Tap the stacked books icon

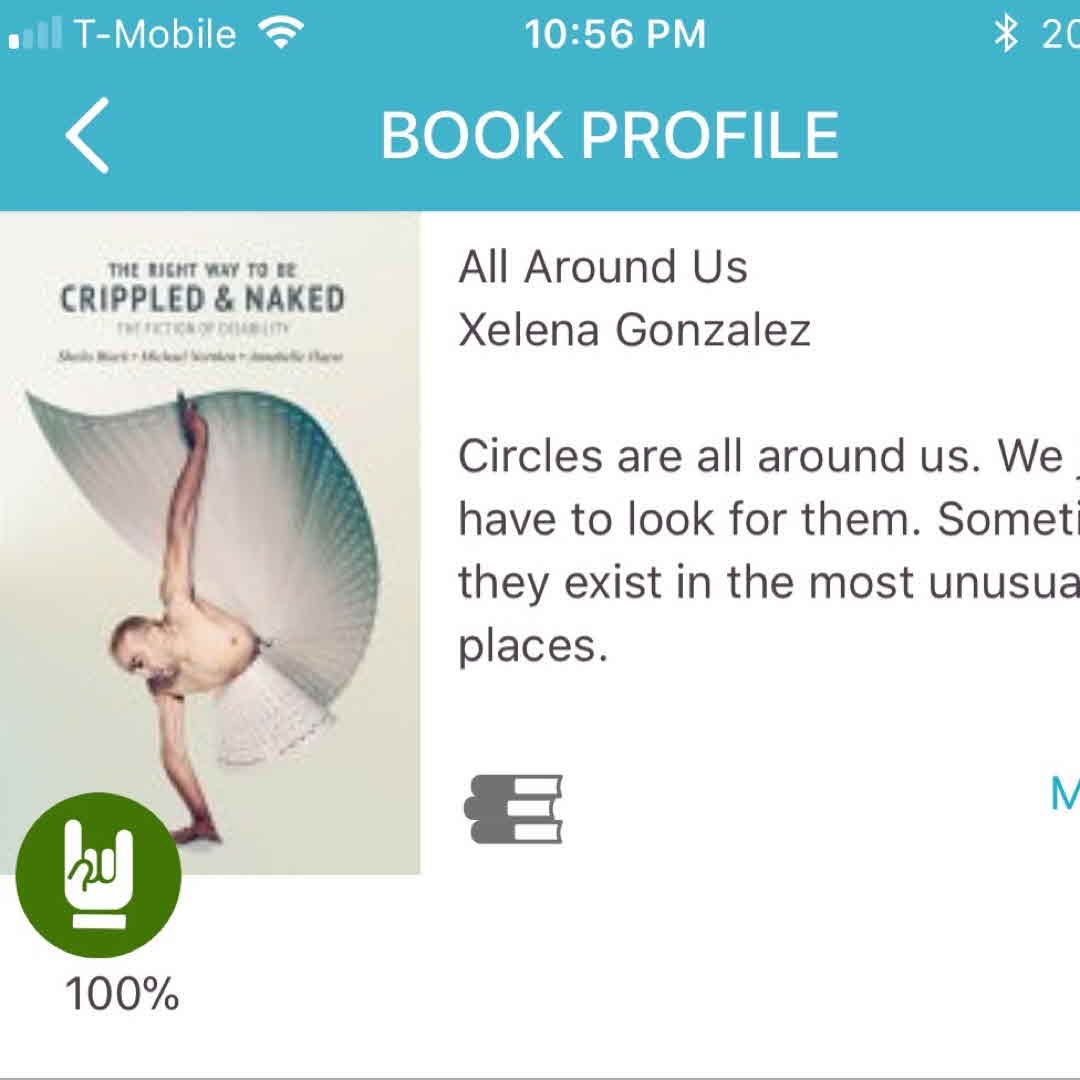point(514,808)
